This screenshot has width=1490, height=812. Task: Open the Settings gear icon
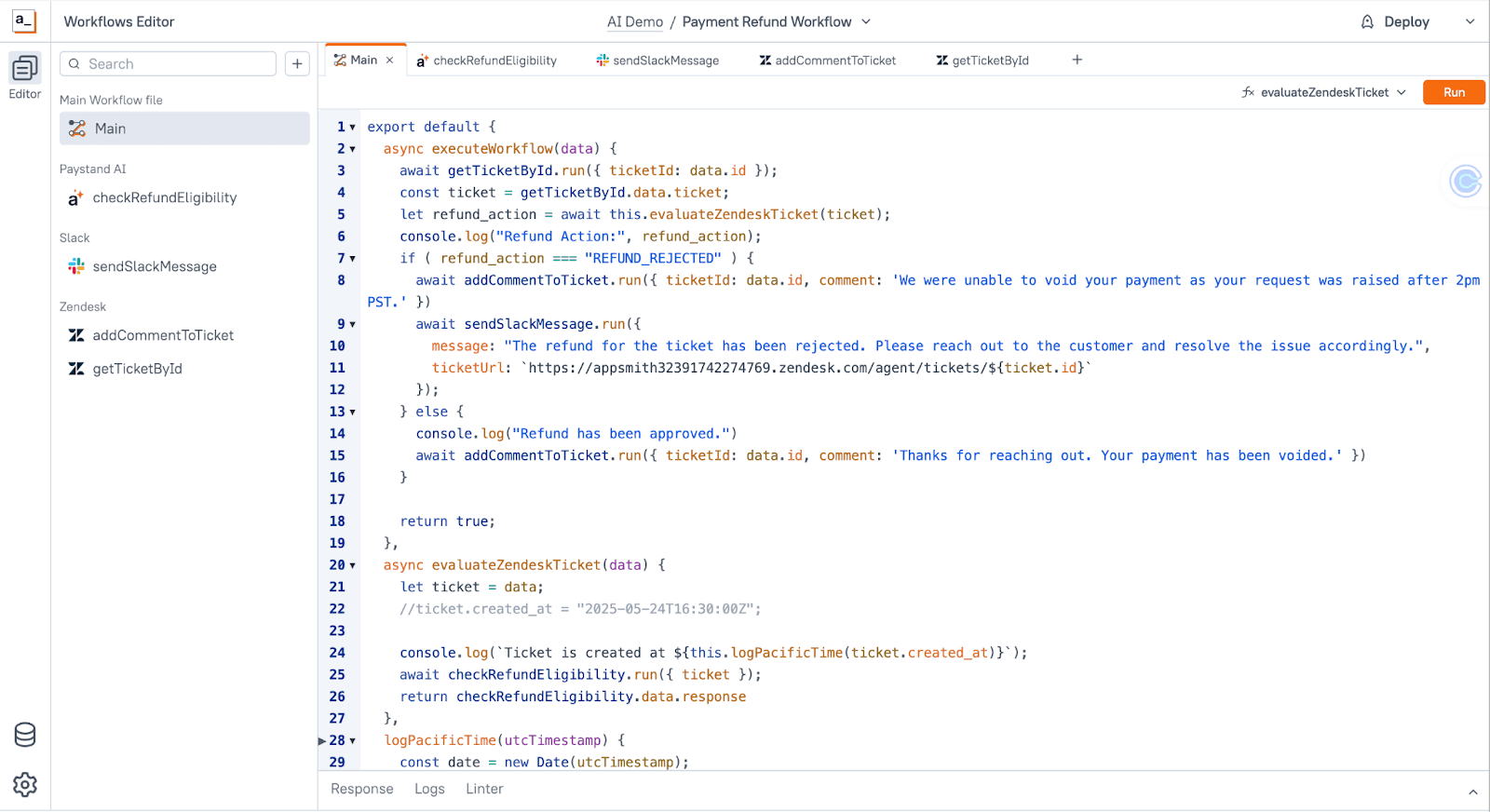point(25,785)
